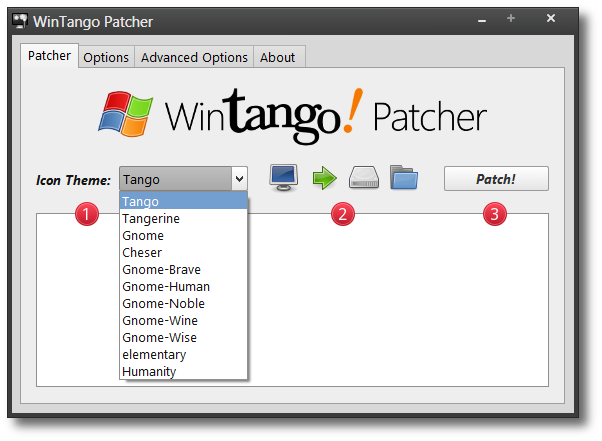Select the Humanity icon theme
The width and height of the screenshot is (602, 441).
184,371
